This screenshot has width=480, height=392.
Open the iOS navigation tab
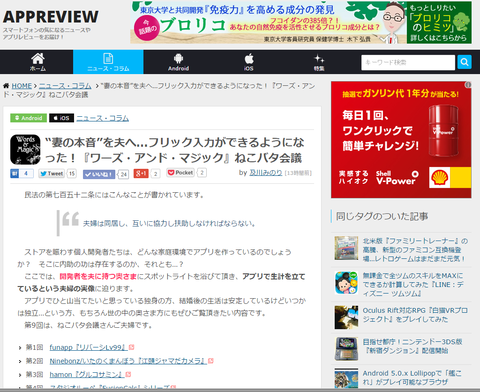(249, 62)
